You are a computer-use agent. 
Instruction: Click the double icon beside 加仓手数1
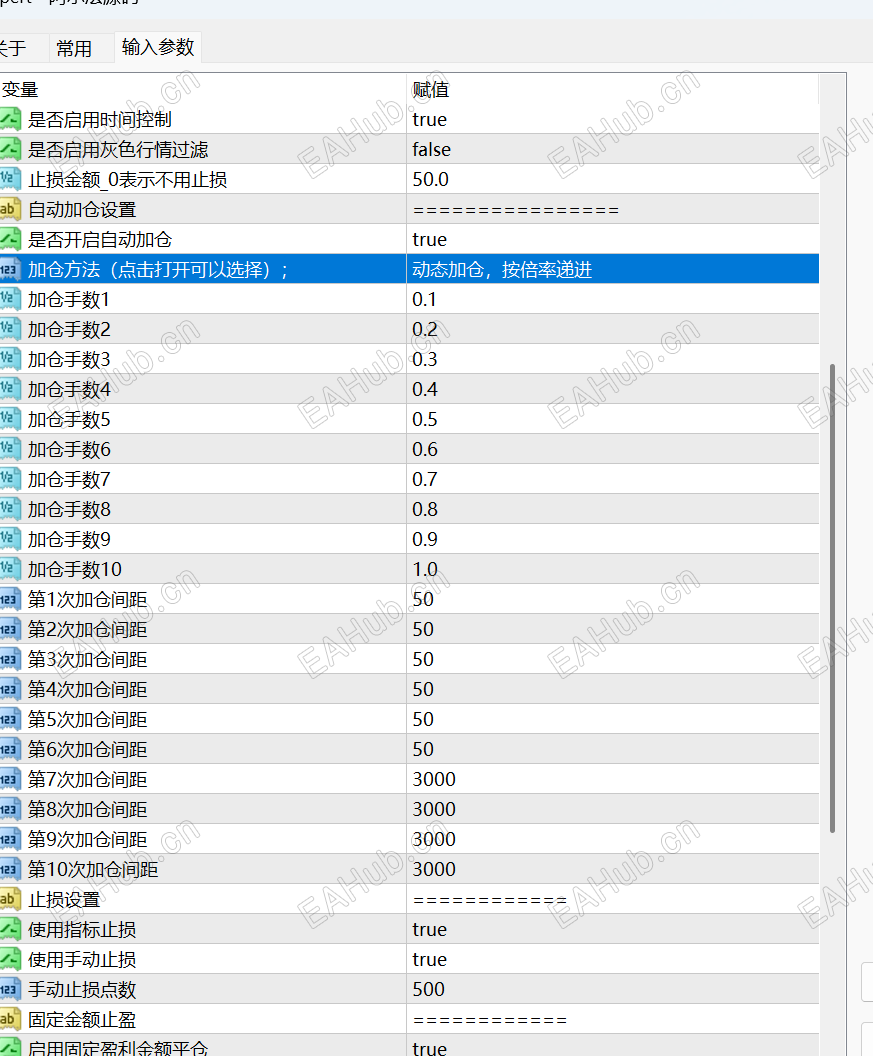point(10,299)
